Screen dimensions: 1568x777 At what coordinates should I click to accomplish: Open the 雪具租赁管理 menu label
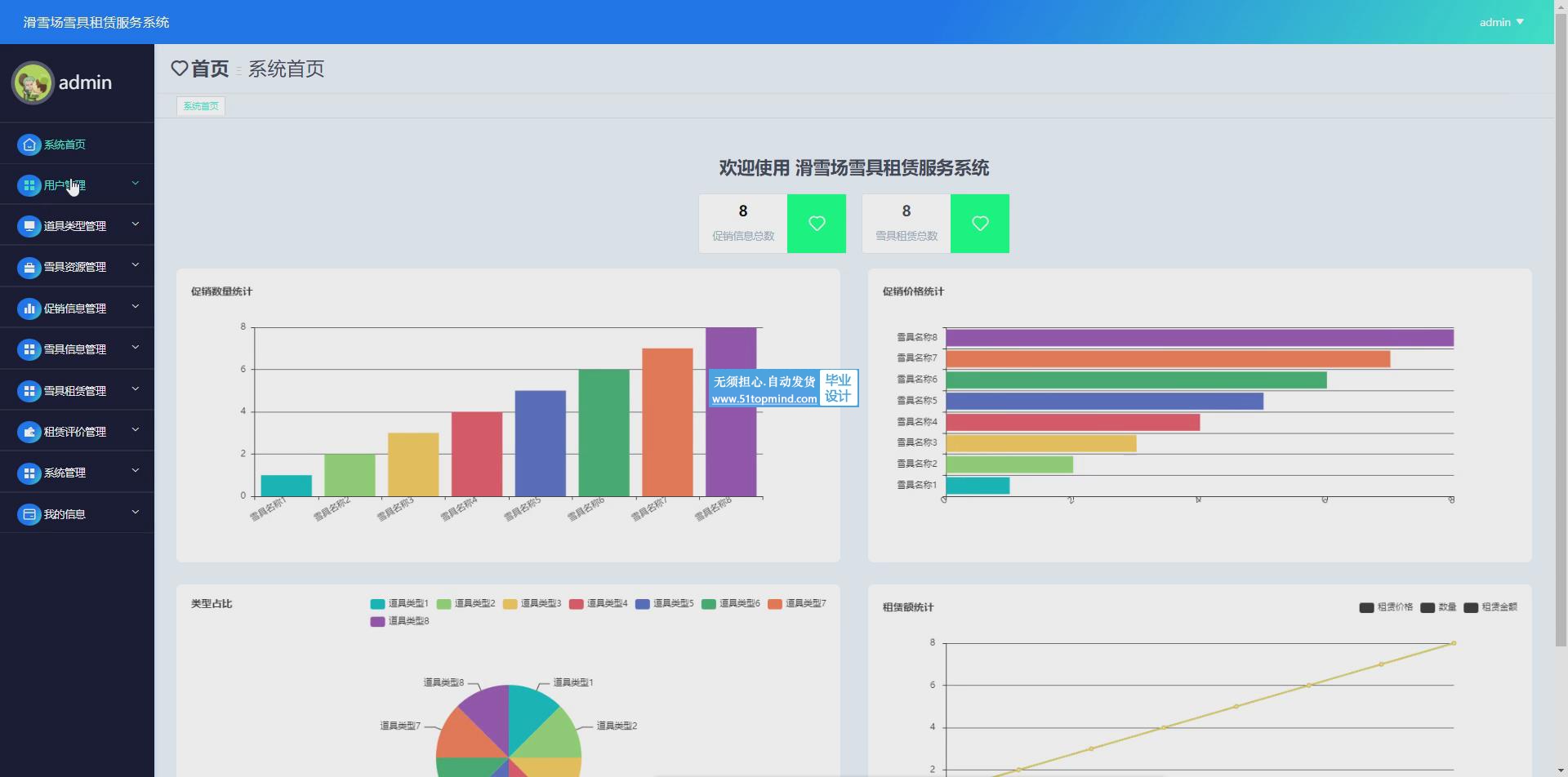click(x=75, y=391)
